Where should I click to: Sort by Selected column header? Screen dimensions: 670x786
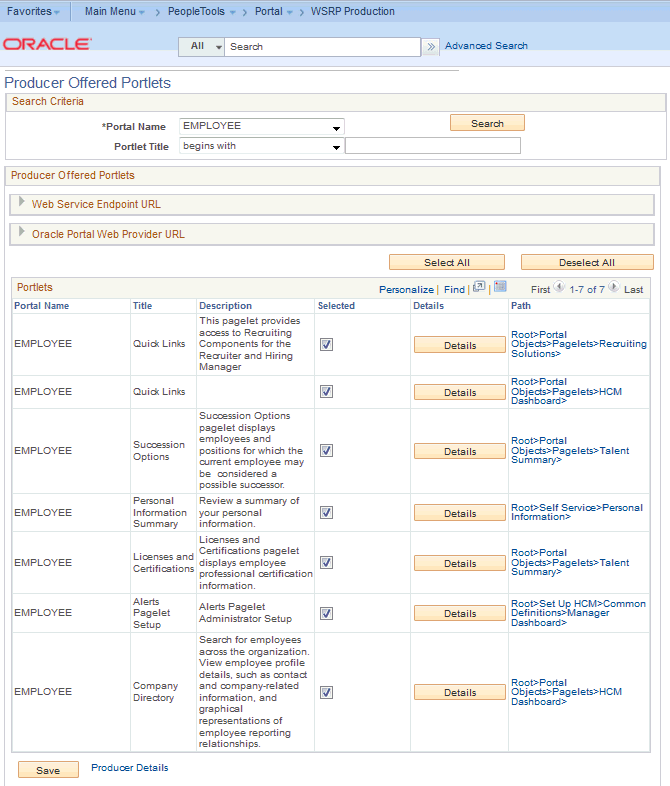[336, 306]
